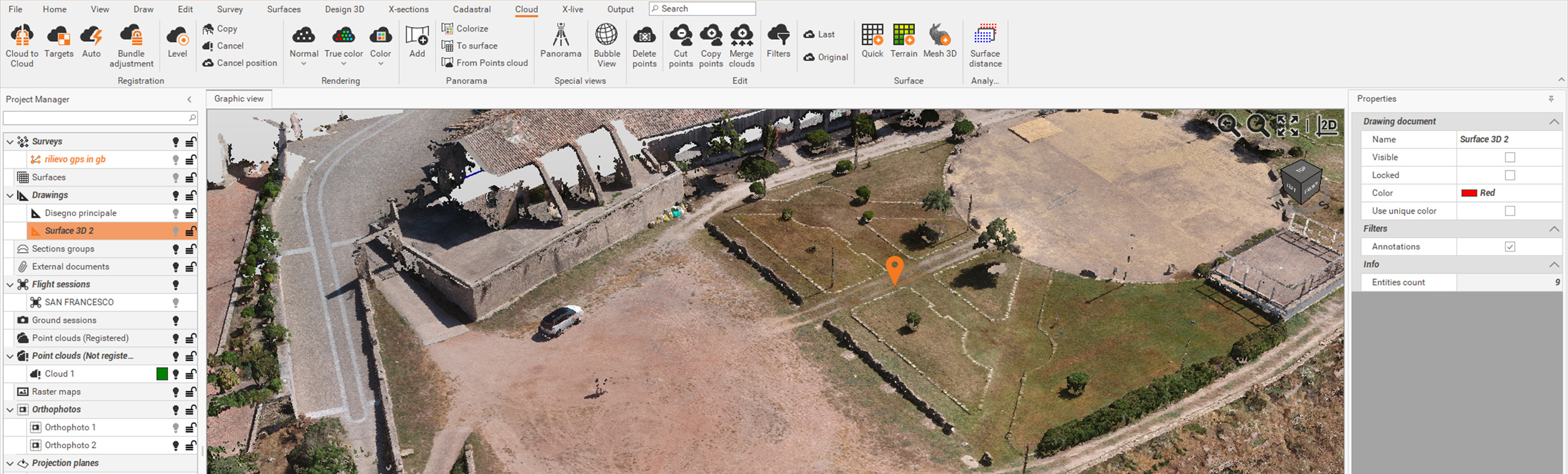Zoom to extents in the graphic view

[x=1287, y=126]
